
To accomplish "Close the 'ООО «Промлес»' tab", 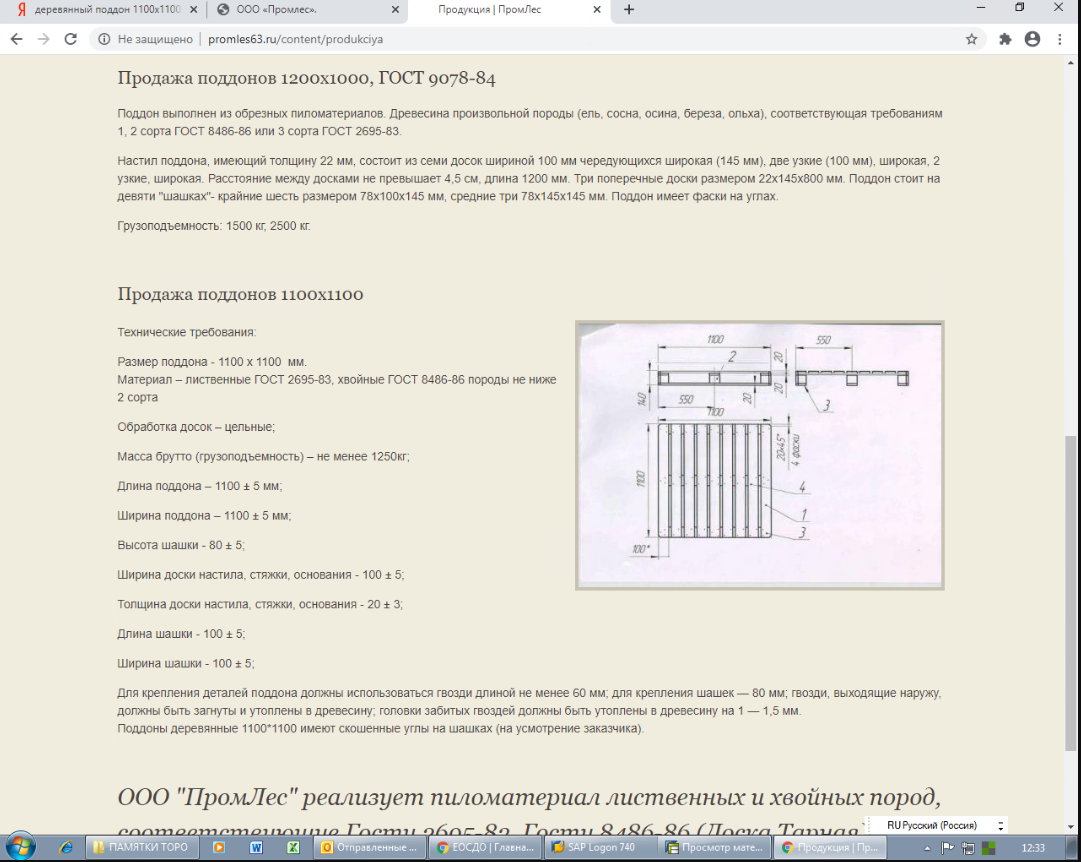I will [396, 10].
